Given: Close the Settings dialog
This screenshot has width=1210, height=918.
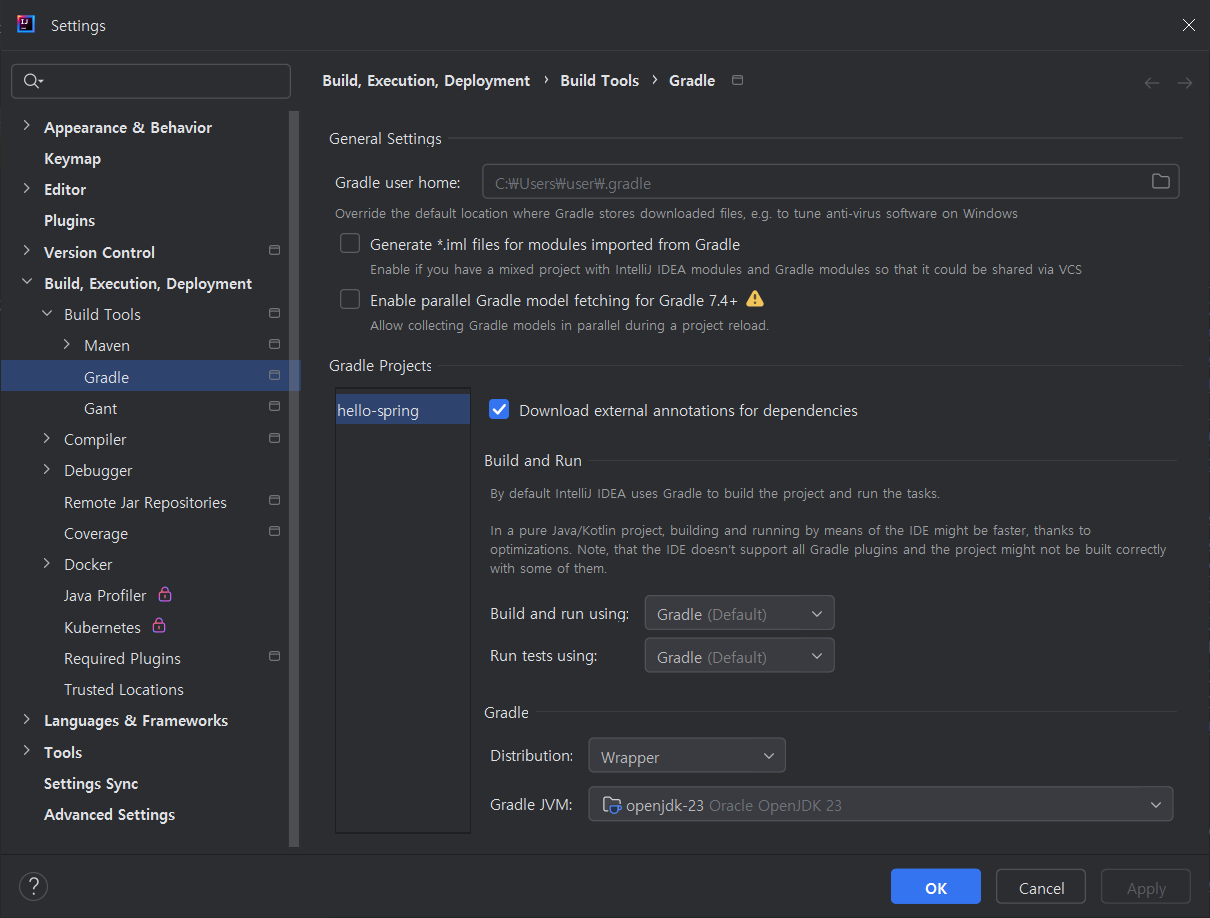Looking at the screenshot, I should pyautogui.click(x=1188, y=25).
